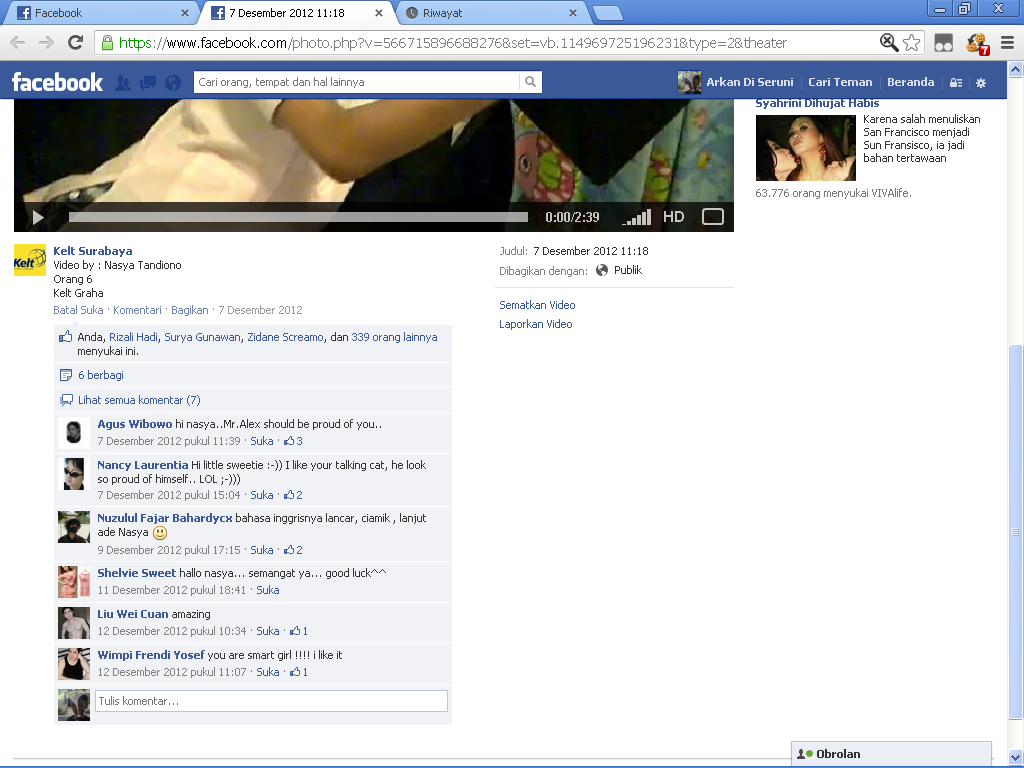Open the extension with badge 7
The height and width of the screenshot is (768, 1024).
coord(978,44)
